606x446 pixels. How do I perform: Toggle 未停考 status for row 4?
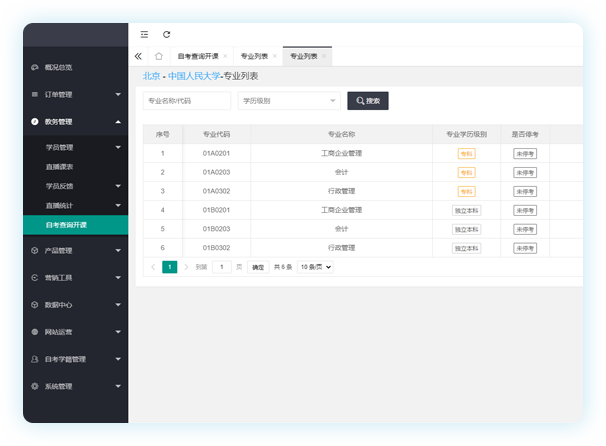click(525, 210)
